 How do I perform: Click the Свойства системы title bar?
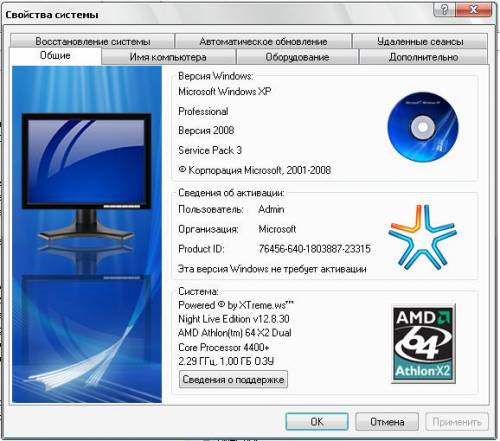217,14
